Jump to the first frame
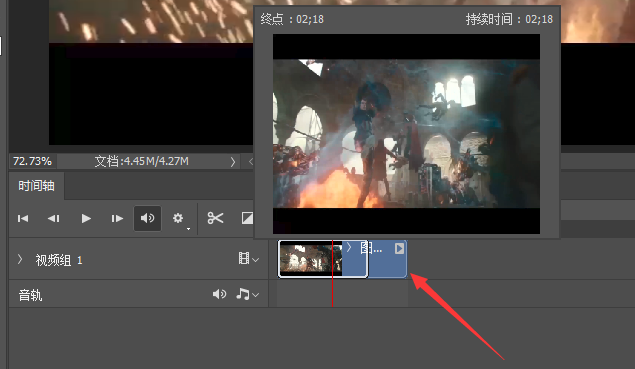 [23, 219]
